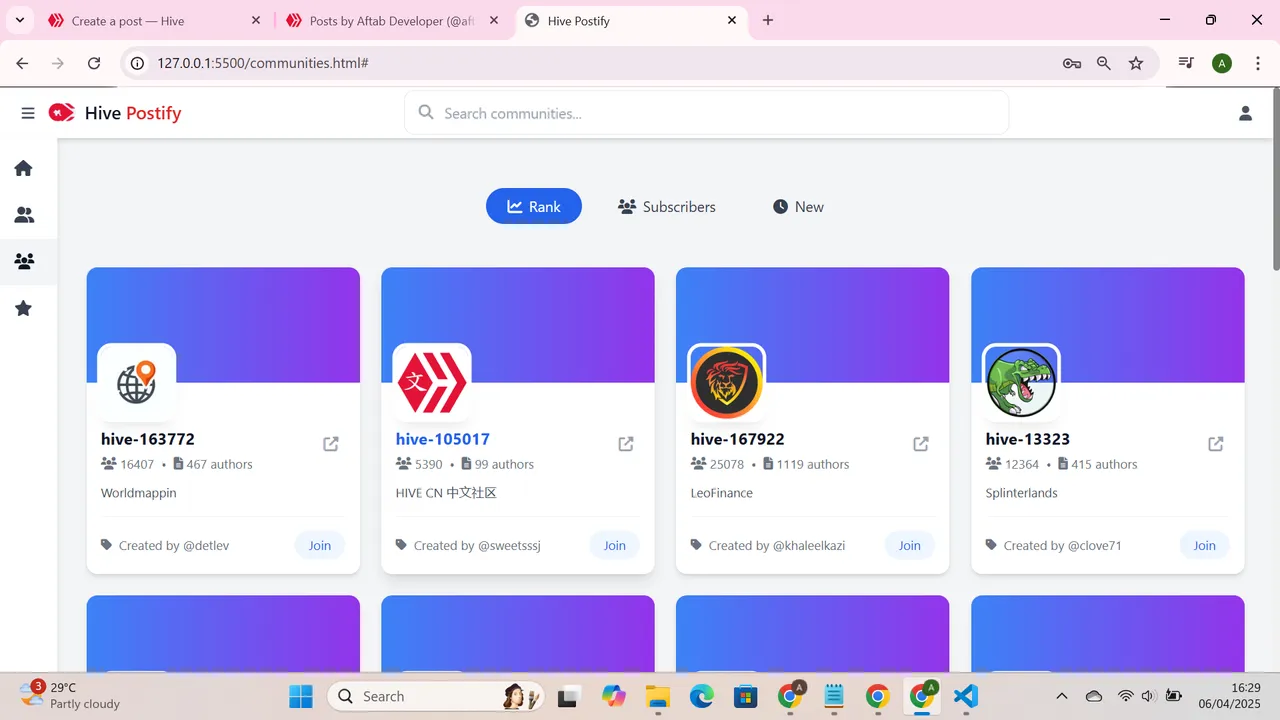
Task: Open hive-105017 external link icon
Action: 626,444
